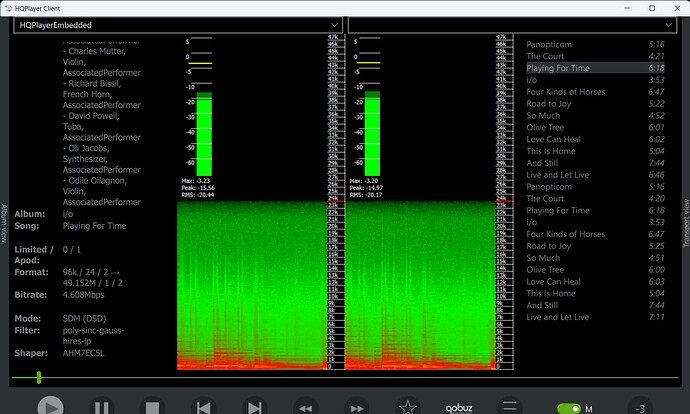Play The Court lasting 4:20
The height and width of the screenshot is (414, 690).
tap(595, 198)
